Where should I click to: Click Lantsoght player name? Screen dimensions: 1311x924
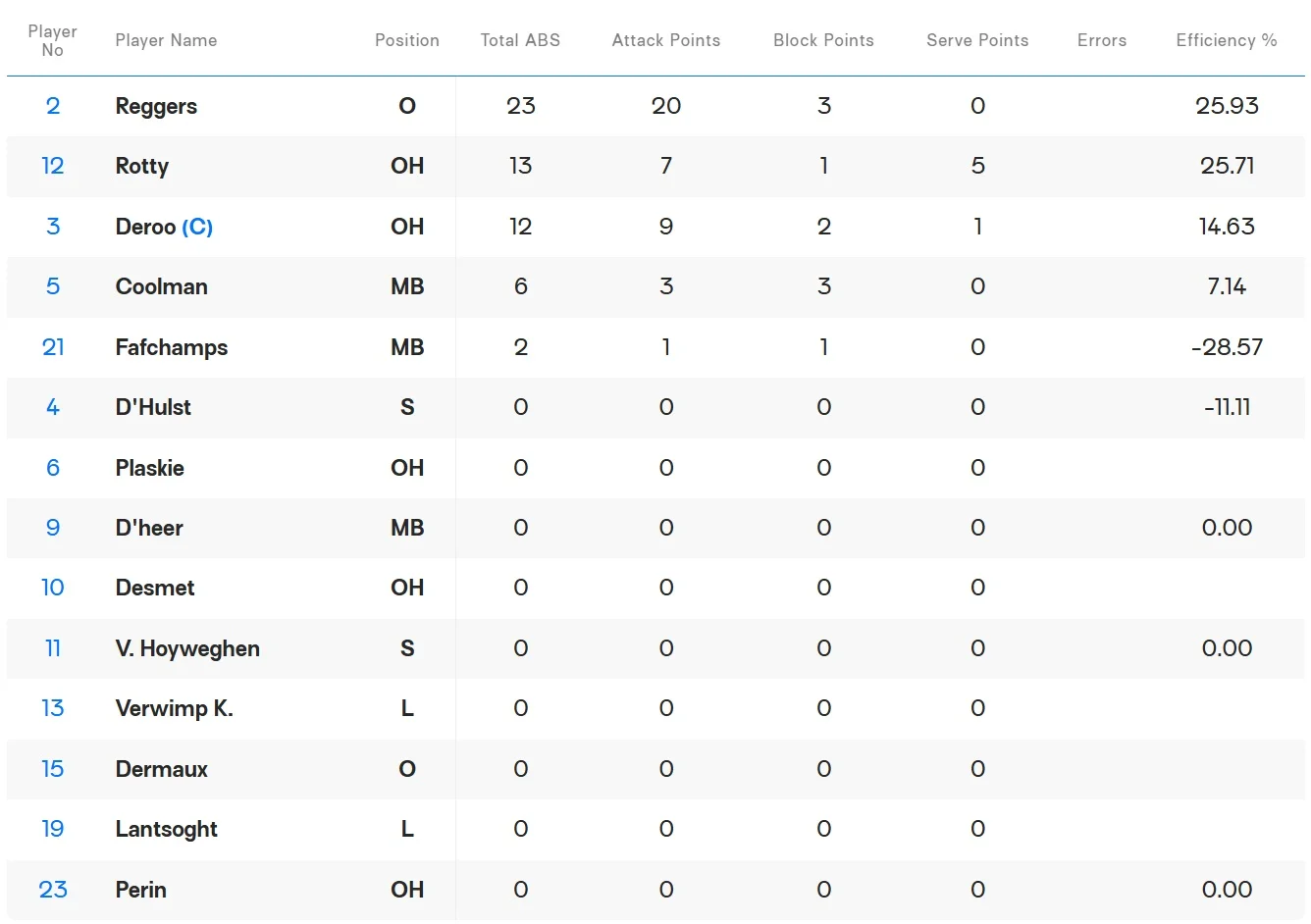(x=167, y=829)
